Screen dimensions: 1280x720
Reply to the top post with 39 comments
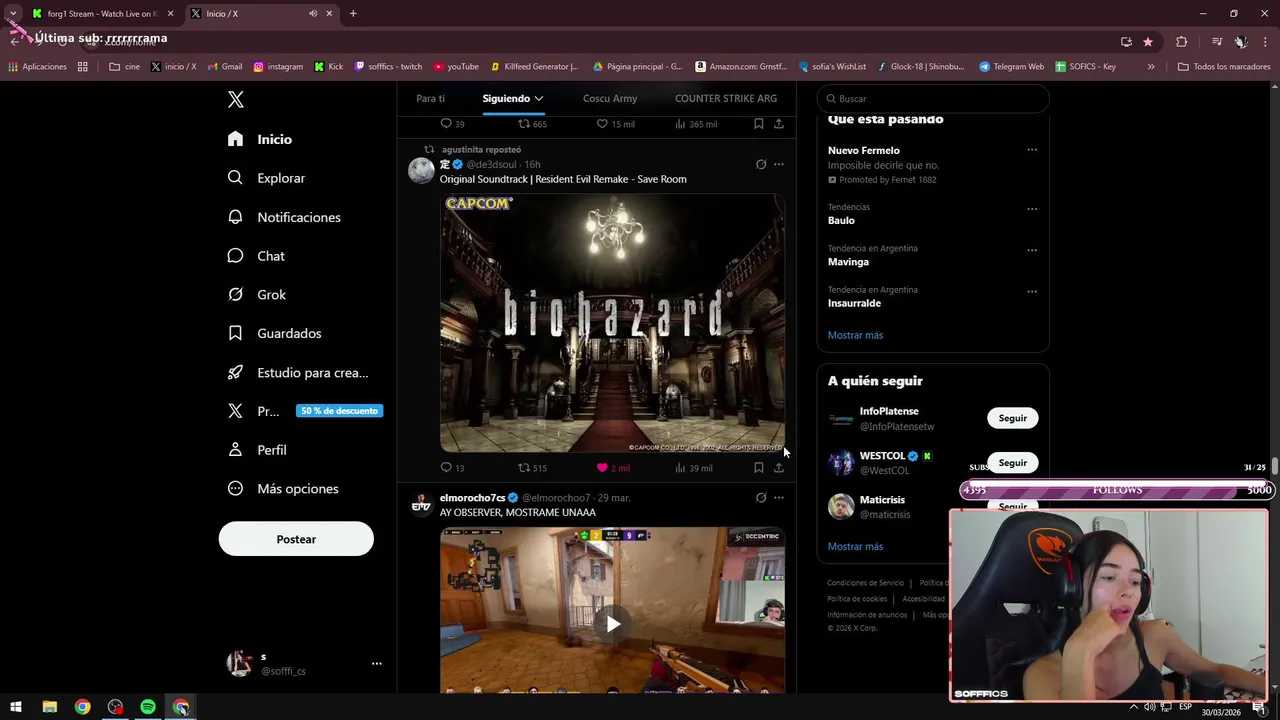point(446,124)
